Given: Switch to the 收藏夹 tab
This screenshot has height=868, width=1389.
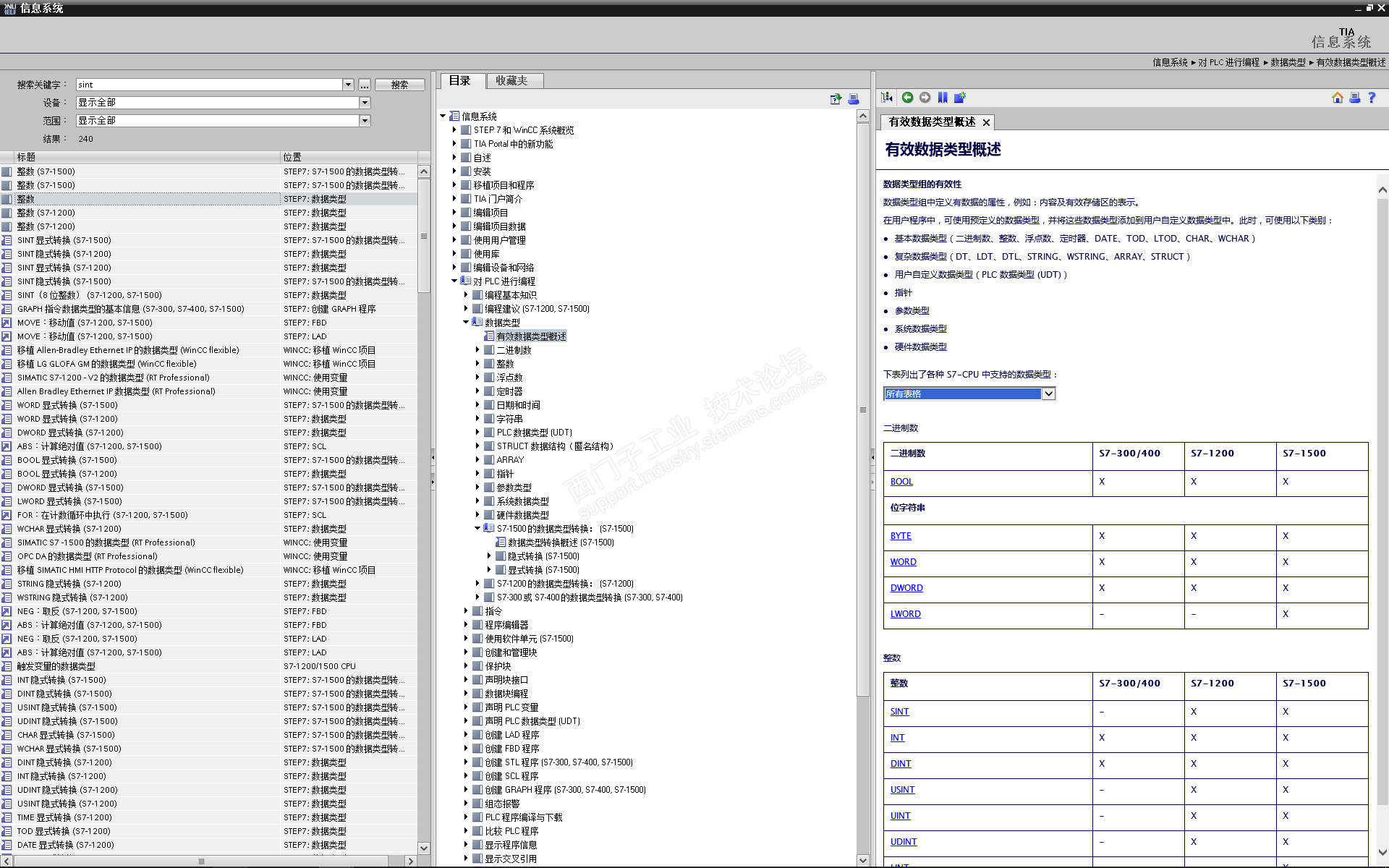Looking at the screenshot, I should 512,81.
